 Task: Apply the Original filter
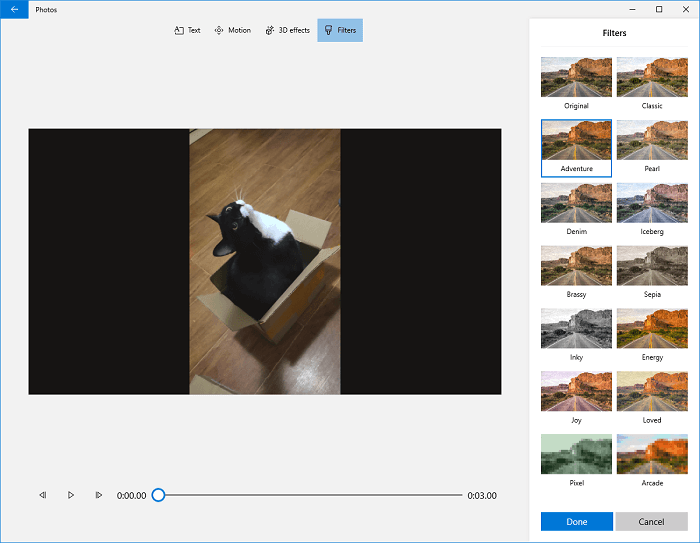(576, 77)
